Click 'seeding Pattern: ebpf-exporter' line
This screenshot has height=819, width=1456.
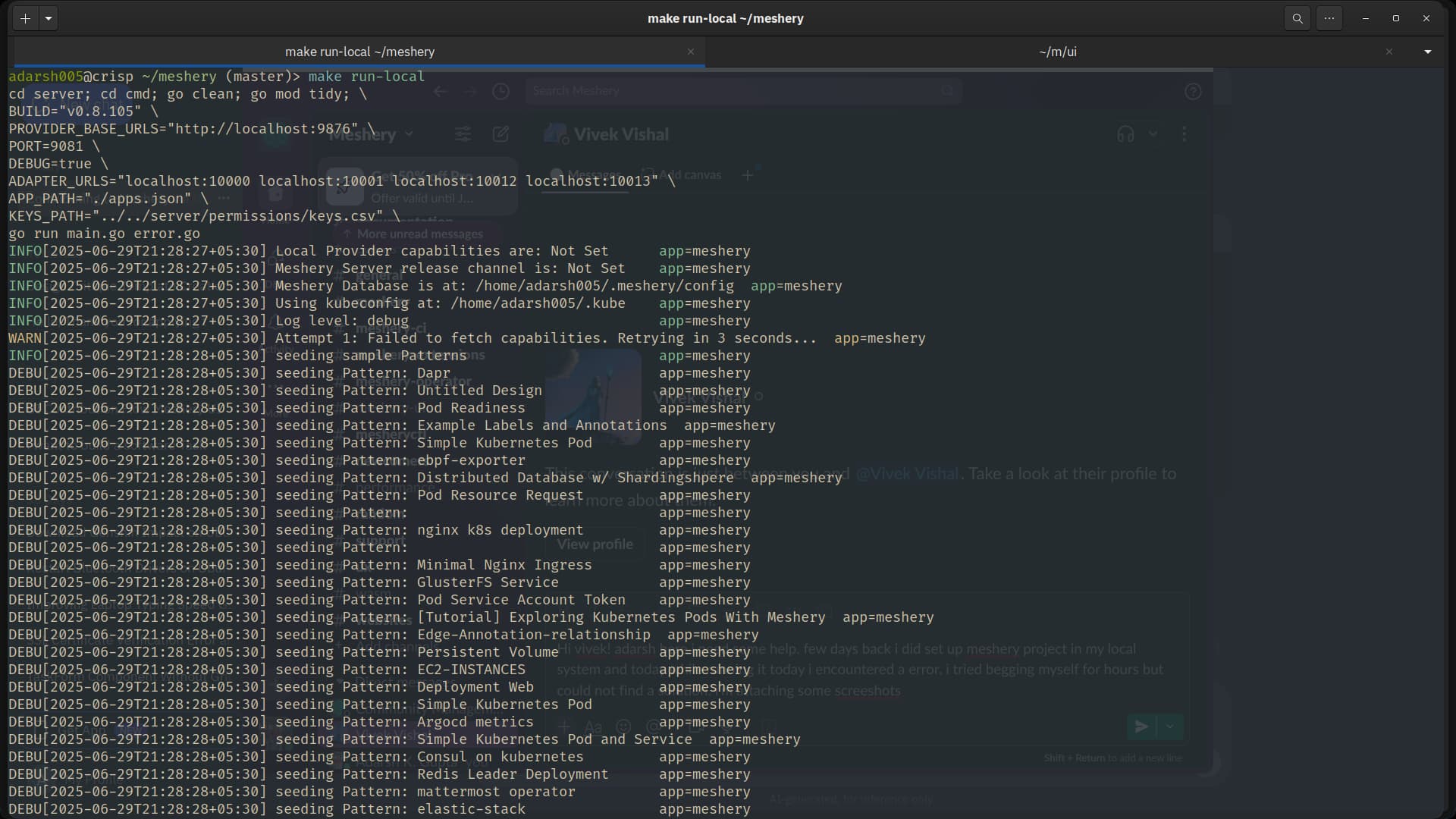[379, 460]
